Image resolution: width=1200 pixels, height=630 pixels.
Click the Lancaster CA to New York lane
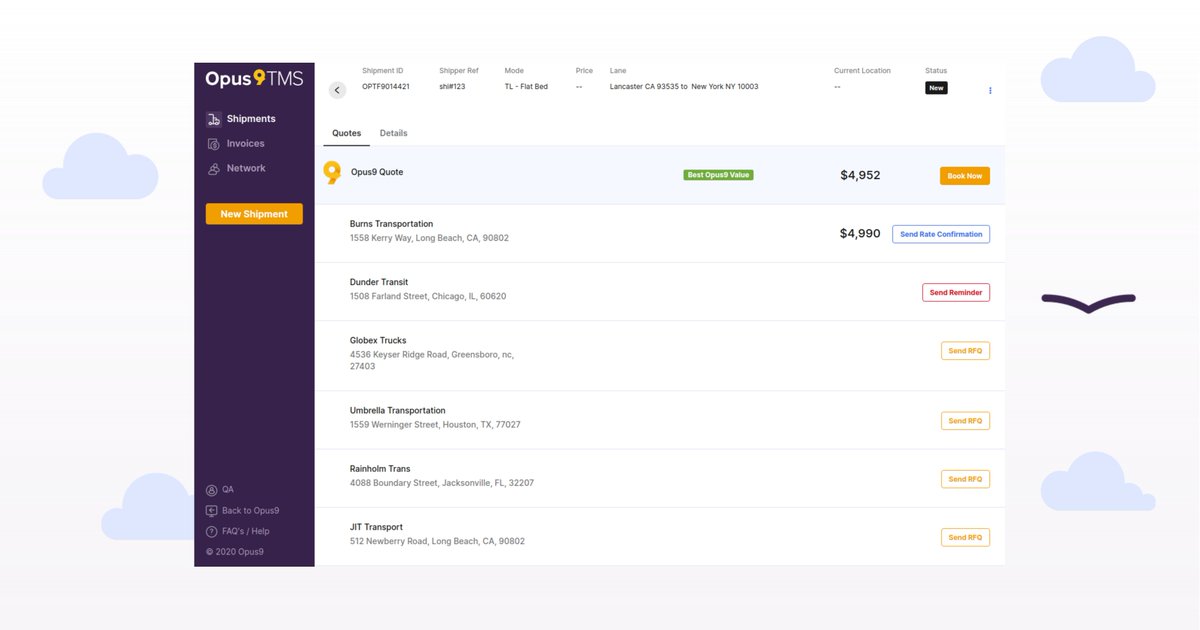pos(684,87)
